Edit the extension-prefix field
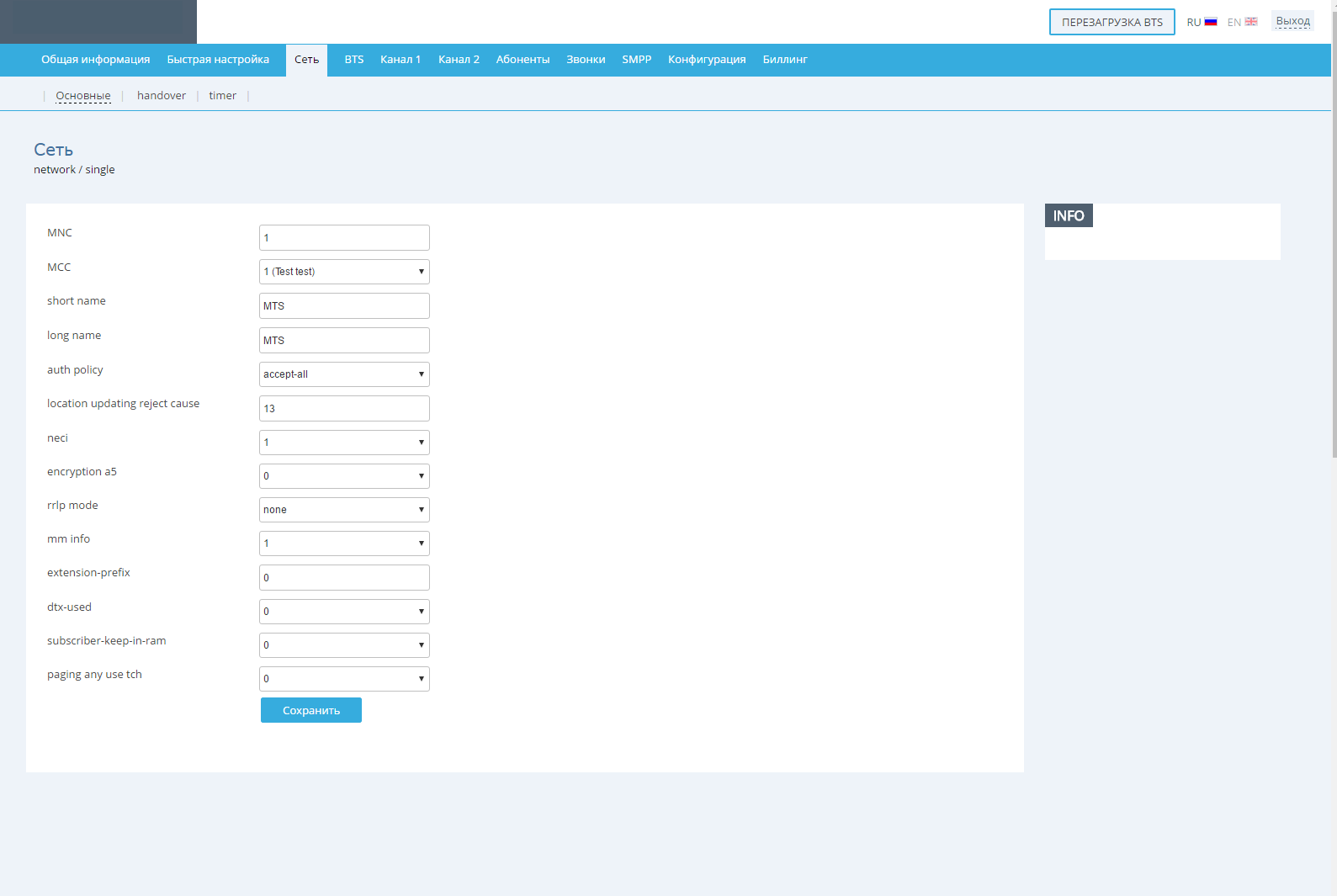The height and width of the screenshot is (896, 1337). pyautogui.click(x=344, y=577)
